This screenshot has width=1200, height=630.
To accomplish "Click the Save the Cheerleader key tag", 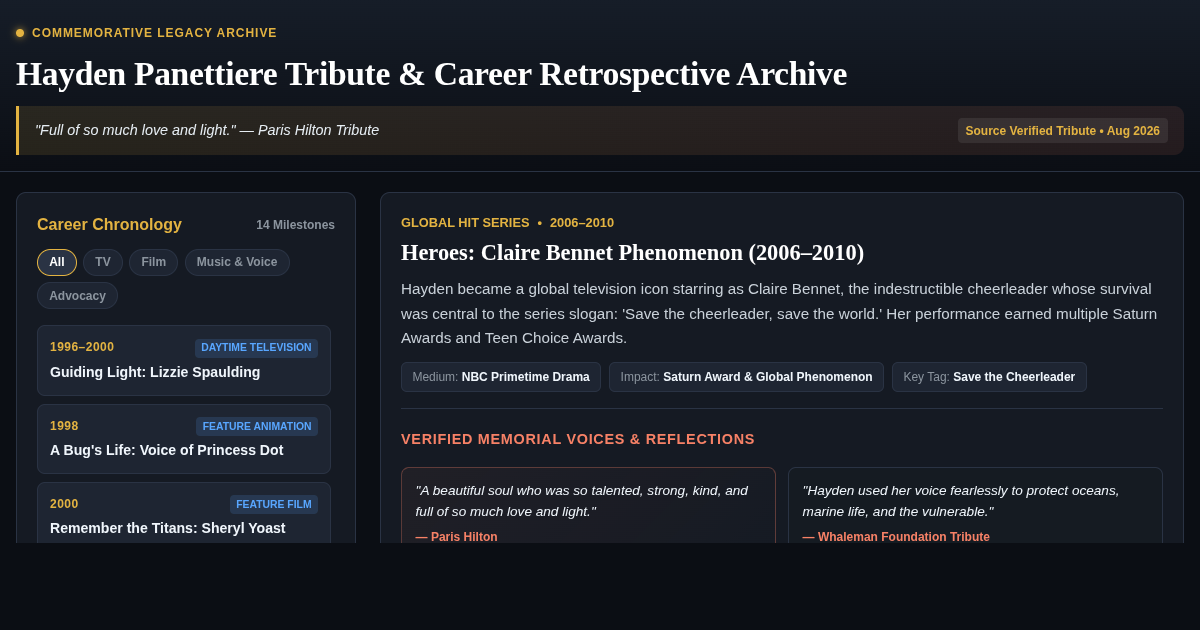I will pyautogui.click(x=989, y=377).
